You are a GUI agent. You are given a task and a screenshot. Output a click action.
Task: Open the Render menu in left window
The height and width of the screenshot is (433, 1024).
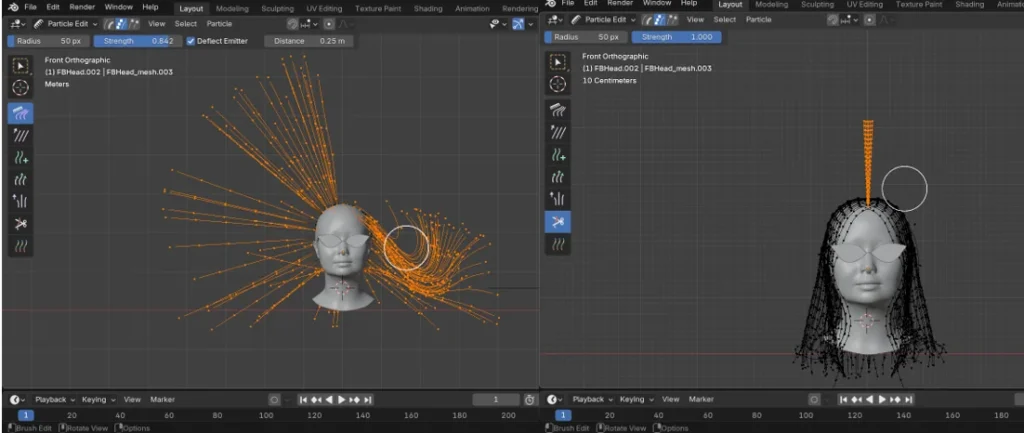(82, 7)
